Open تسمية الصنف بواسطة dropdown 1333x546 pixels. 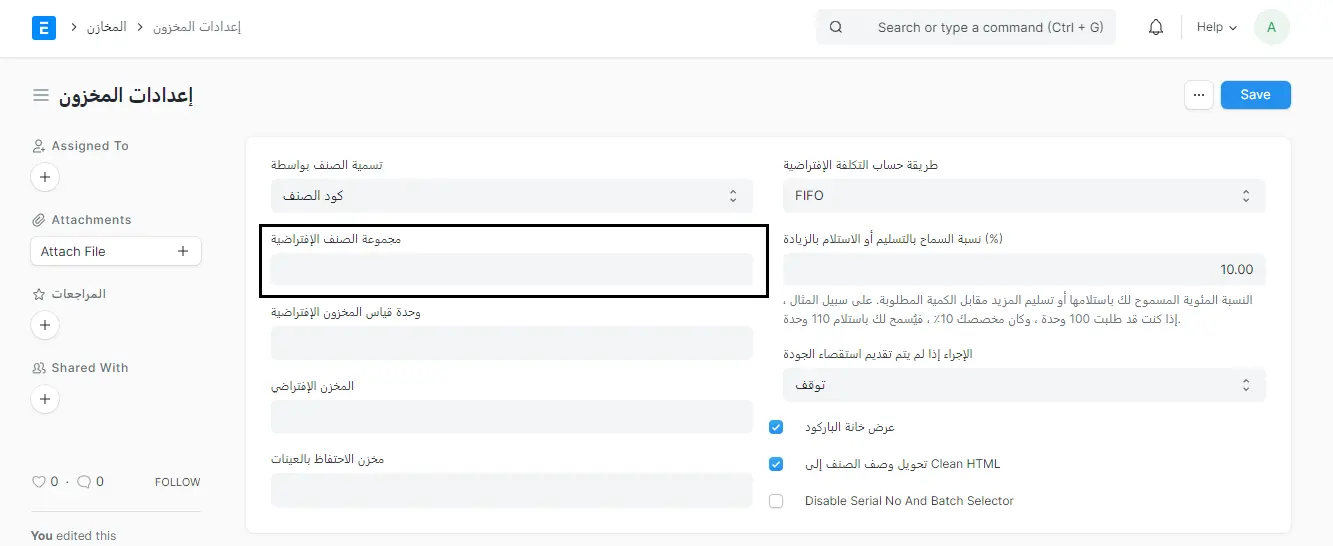coord(512,196)
